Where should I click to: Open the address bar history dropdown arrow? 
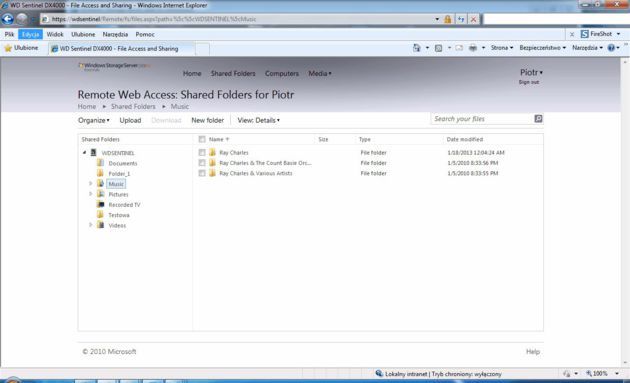coord(437,19)
